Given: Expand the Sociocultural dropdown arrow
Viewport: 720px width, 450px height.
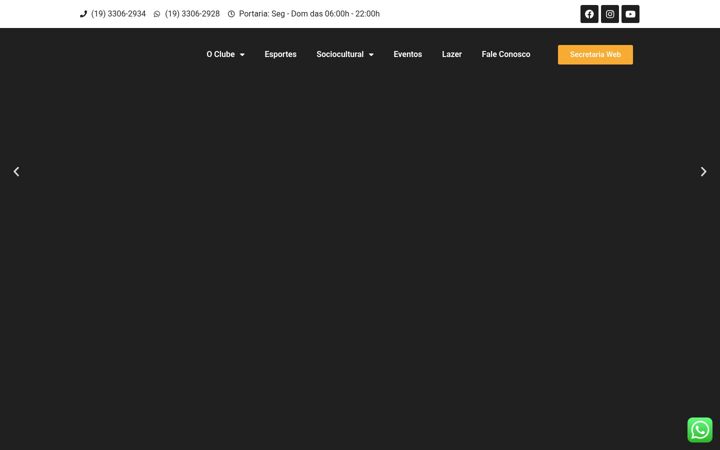Looking at the screenshot, I should [x=371, y=55].
